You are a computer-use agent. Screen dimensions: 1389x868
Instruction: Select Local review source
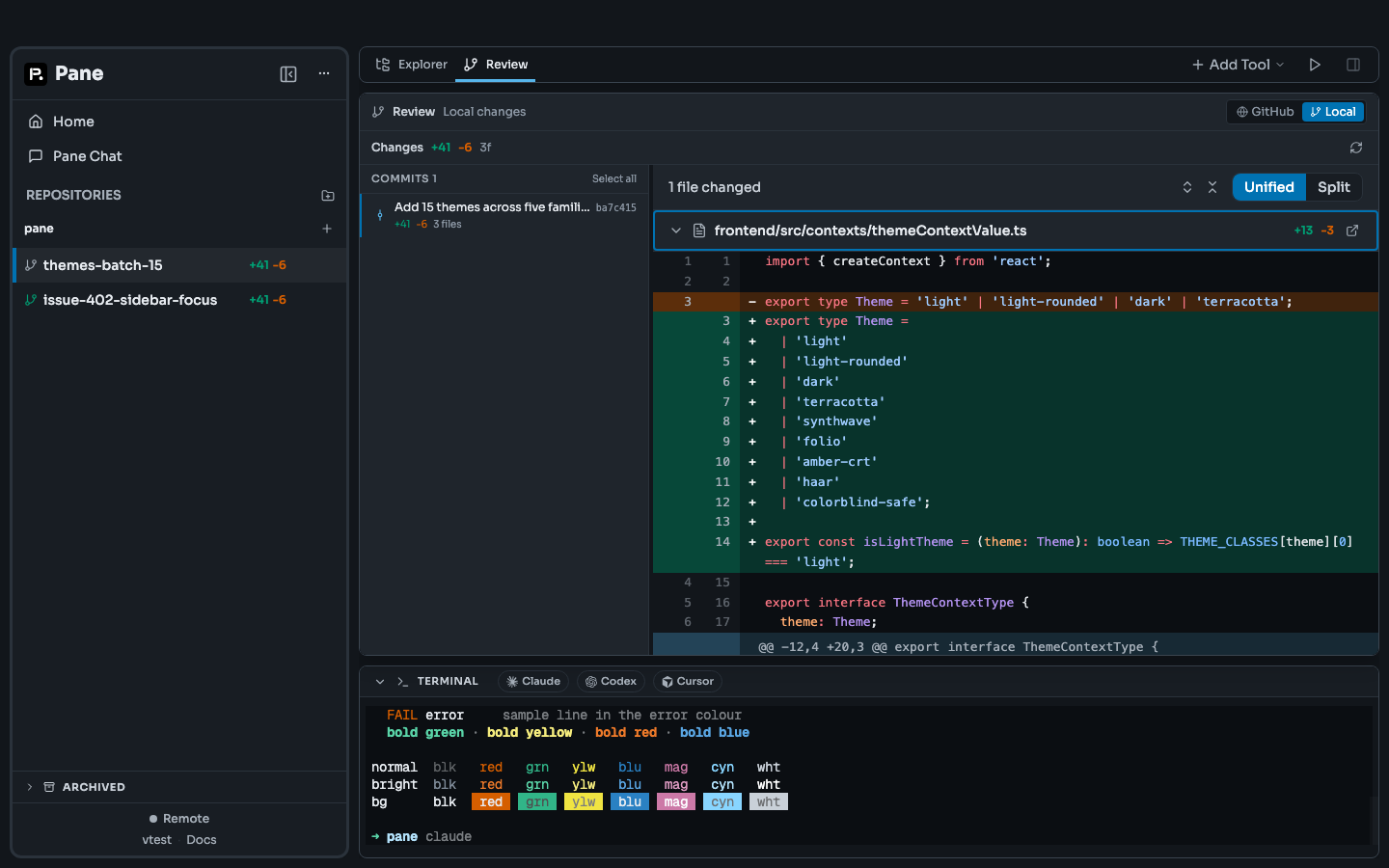[1333, 112]
